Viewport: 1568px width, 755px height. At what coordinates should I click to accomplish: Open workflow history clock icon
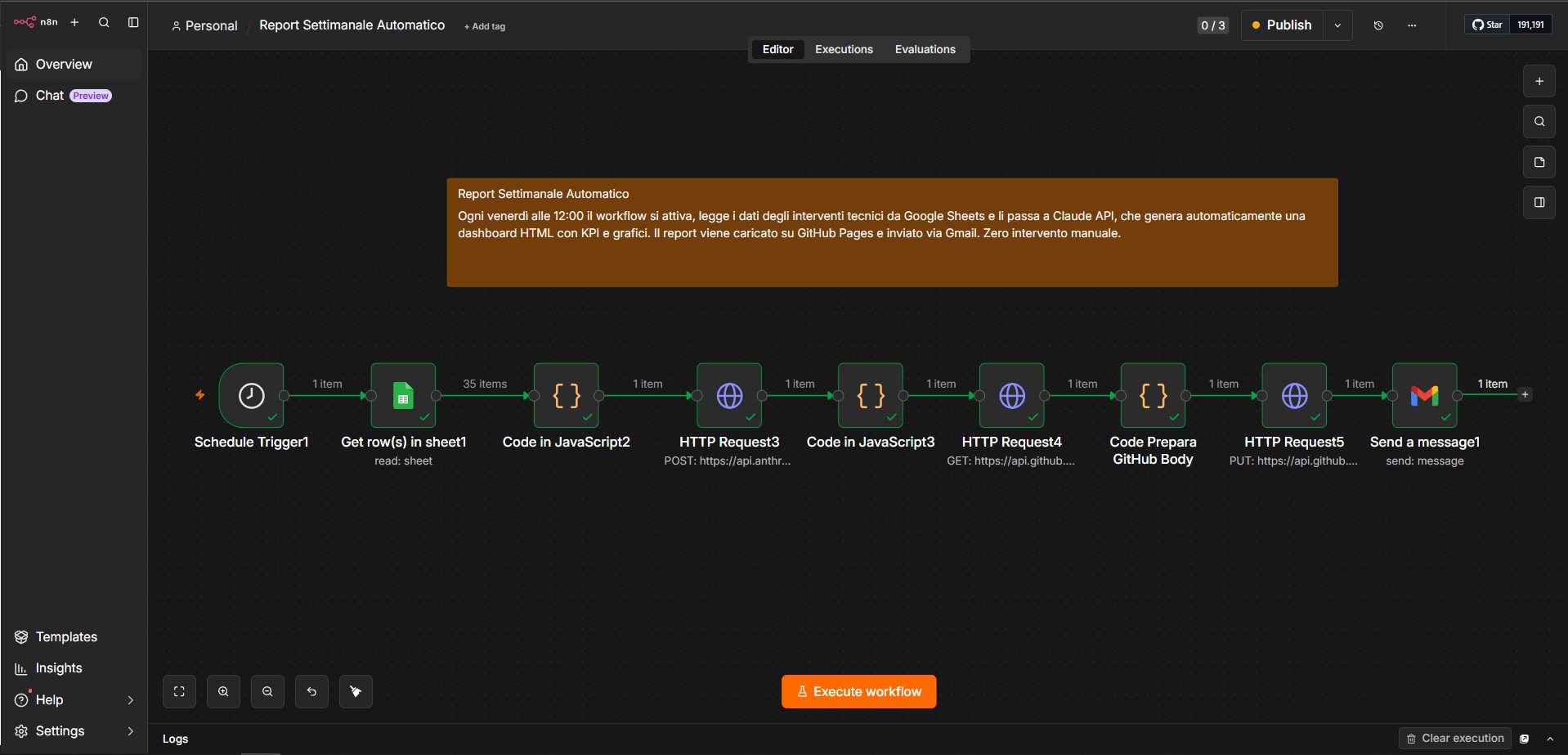pyautogui.click(x=1378, y=25)
